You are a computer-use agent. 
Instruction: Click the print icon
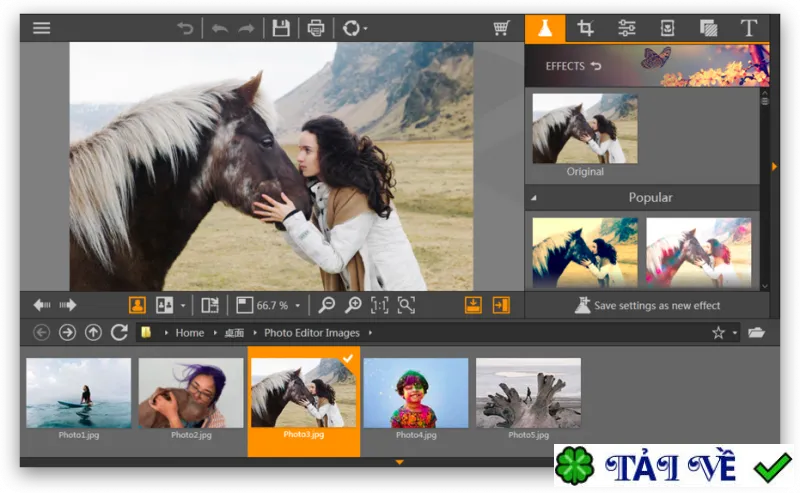[x=316, y=28]
